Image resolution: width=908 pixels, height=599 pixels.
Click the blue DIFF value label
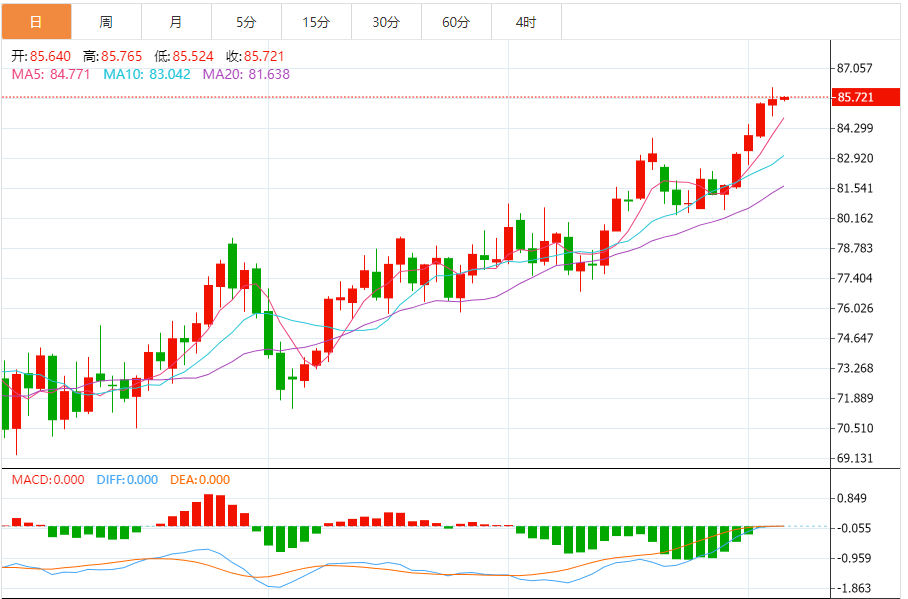[127, 480]
